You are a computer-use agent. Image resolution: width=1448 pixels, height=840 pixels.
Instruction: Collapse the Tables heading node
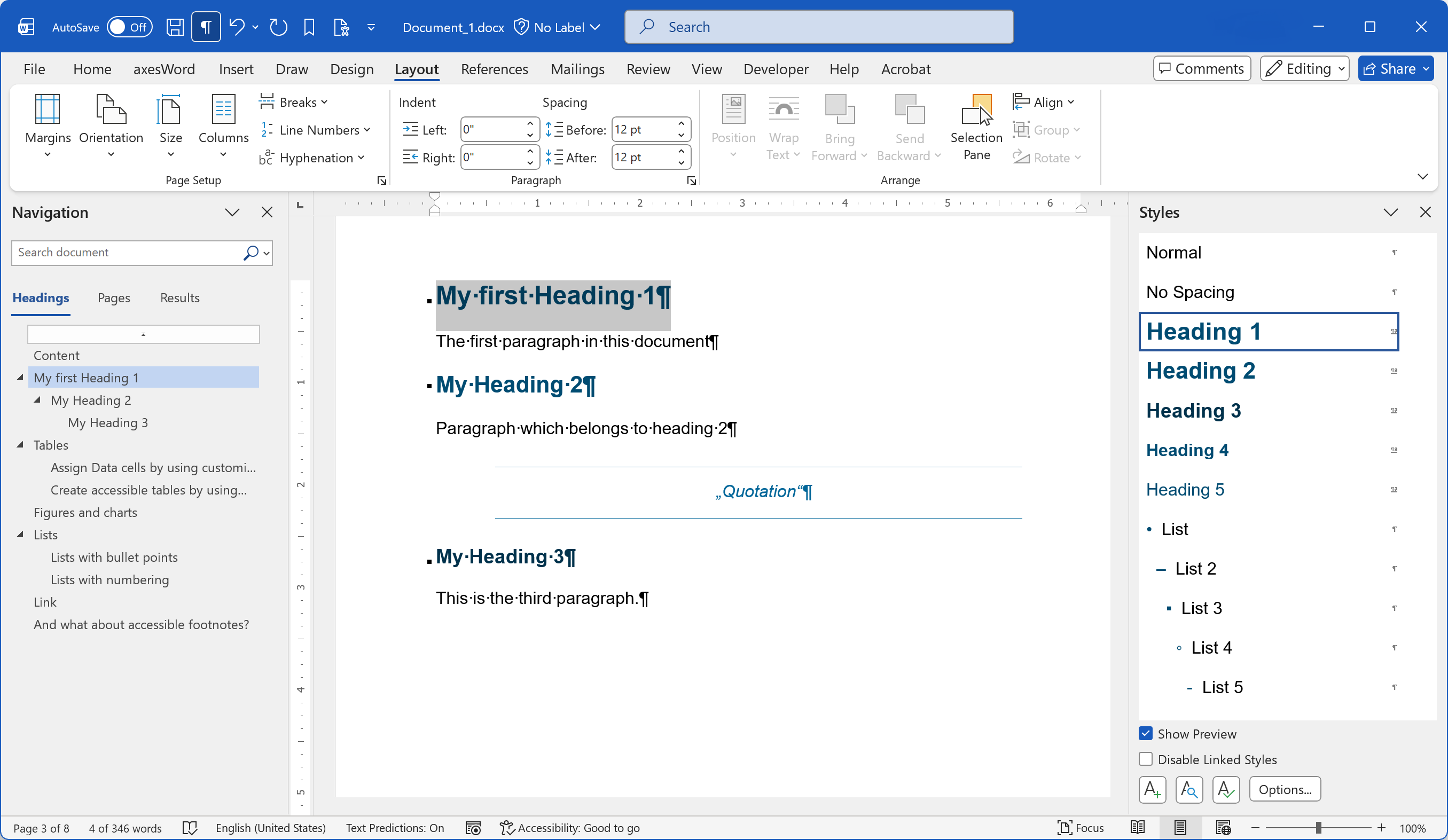(20, 445)
